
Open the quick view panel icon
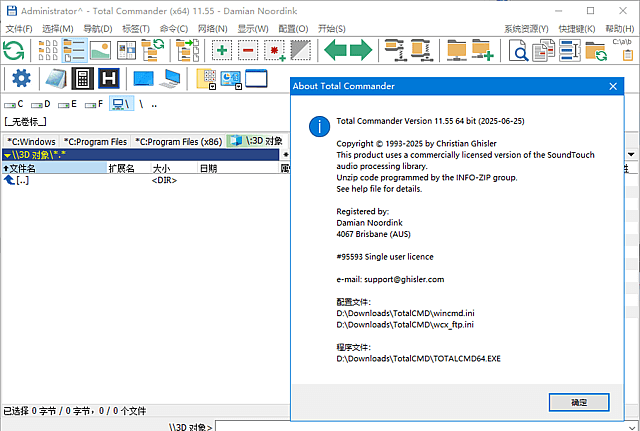(x=127, y=51)
